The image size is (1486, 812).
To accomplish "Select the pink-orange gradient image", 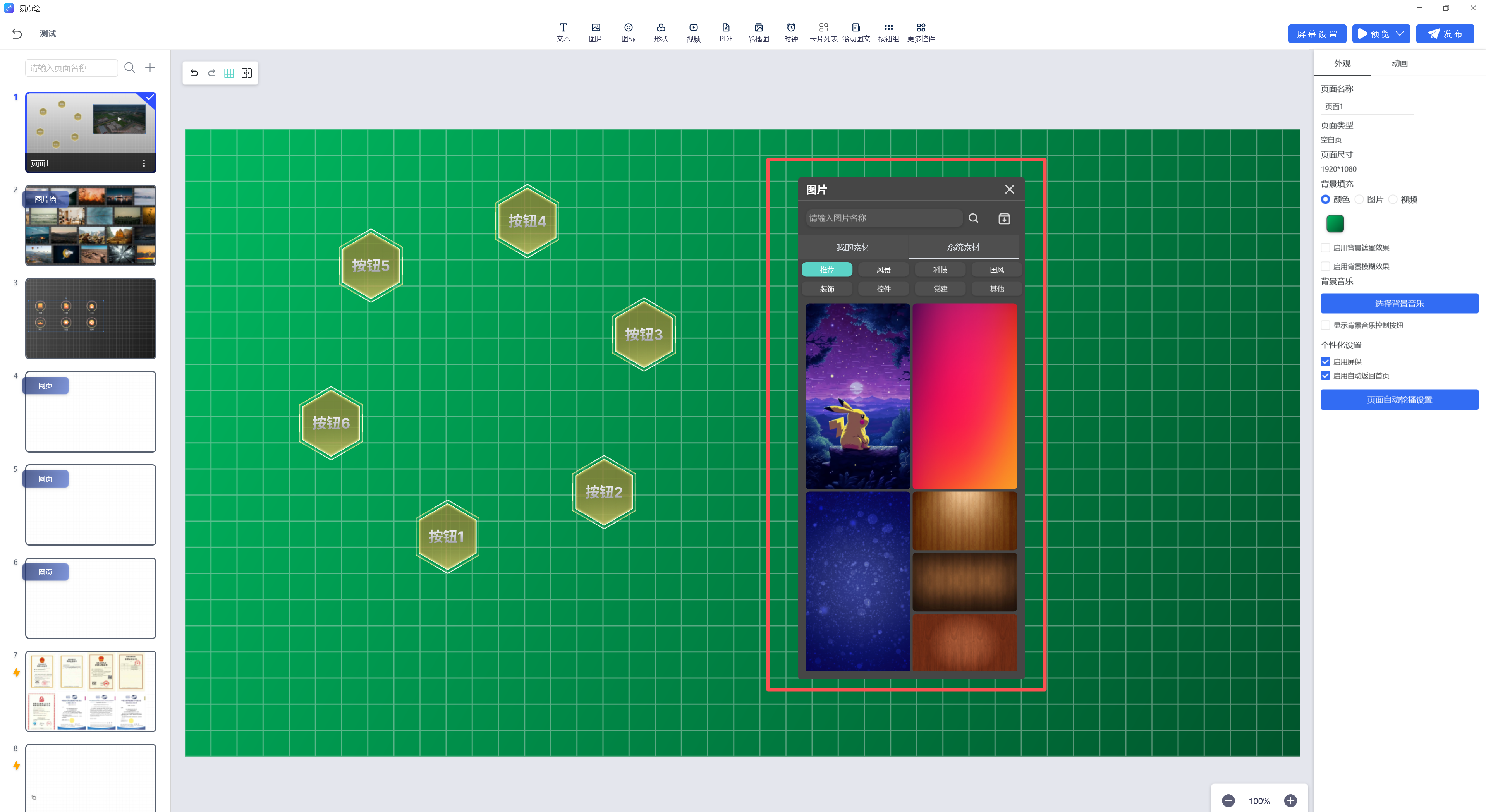I will click(x=964, y=396).
